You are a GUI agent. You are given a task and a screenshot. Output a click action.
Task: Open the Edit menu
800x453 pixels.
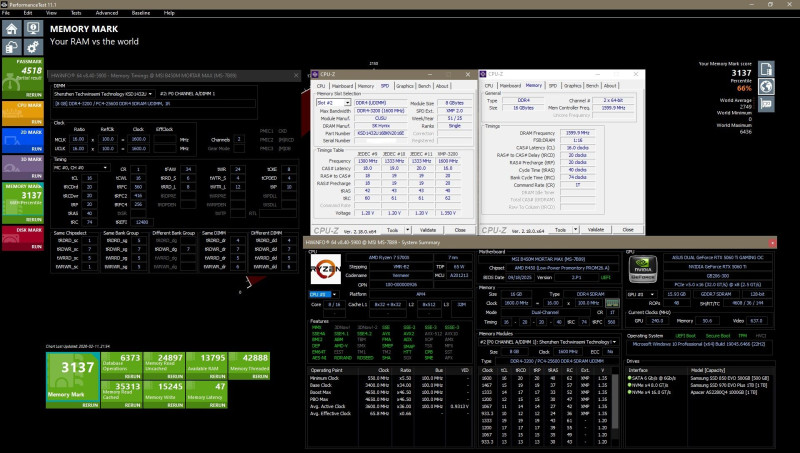tap(28, 13)
